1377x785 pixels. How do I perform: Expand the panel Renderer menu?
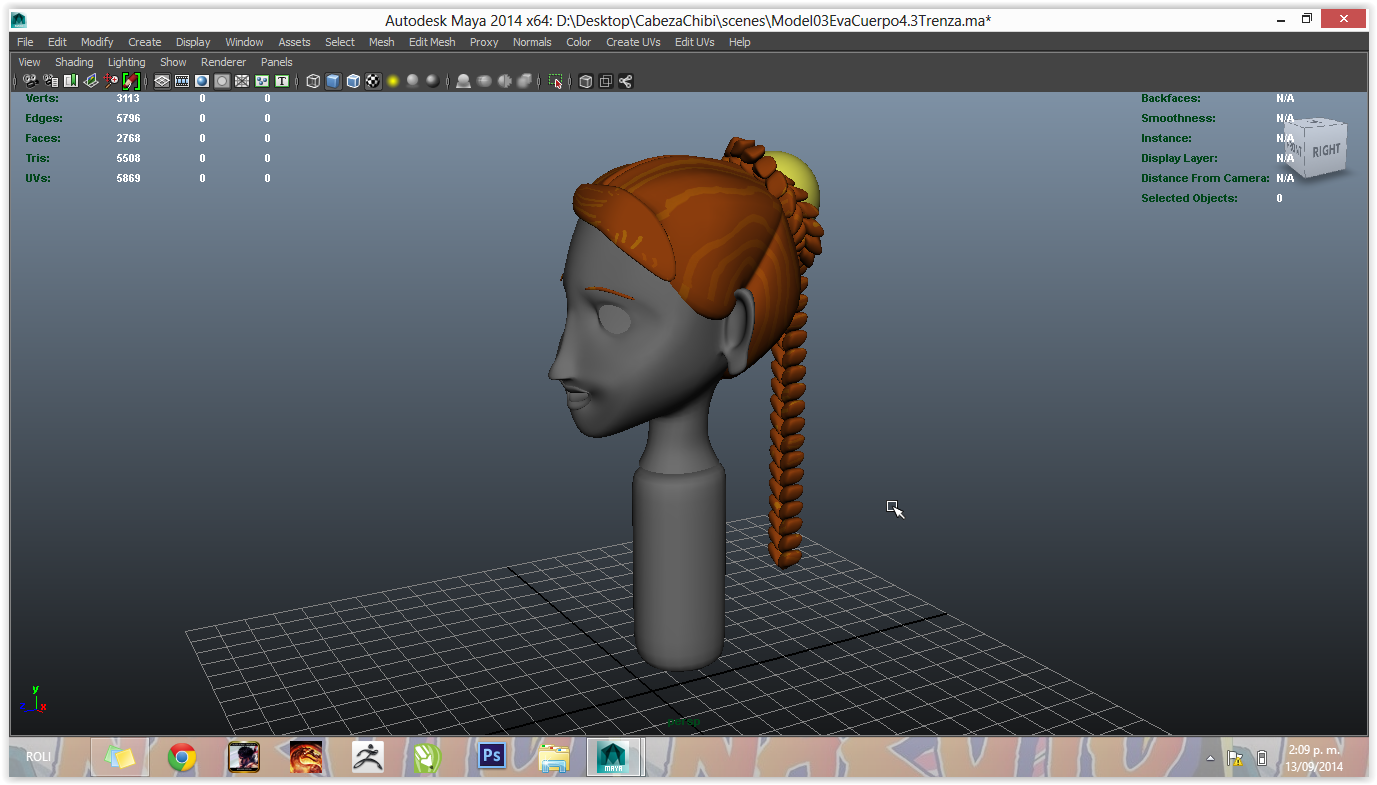click(x=223, y=62)
